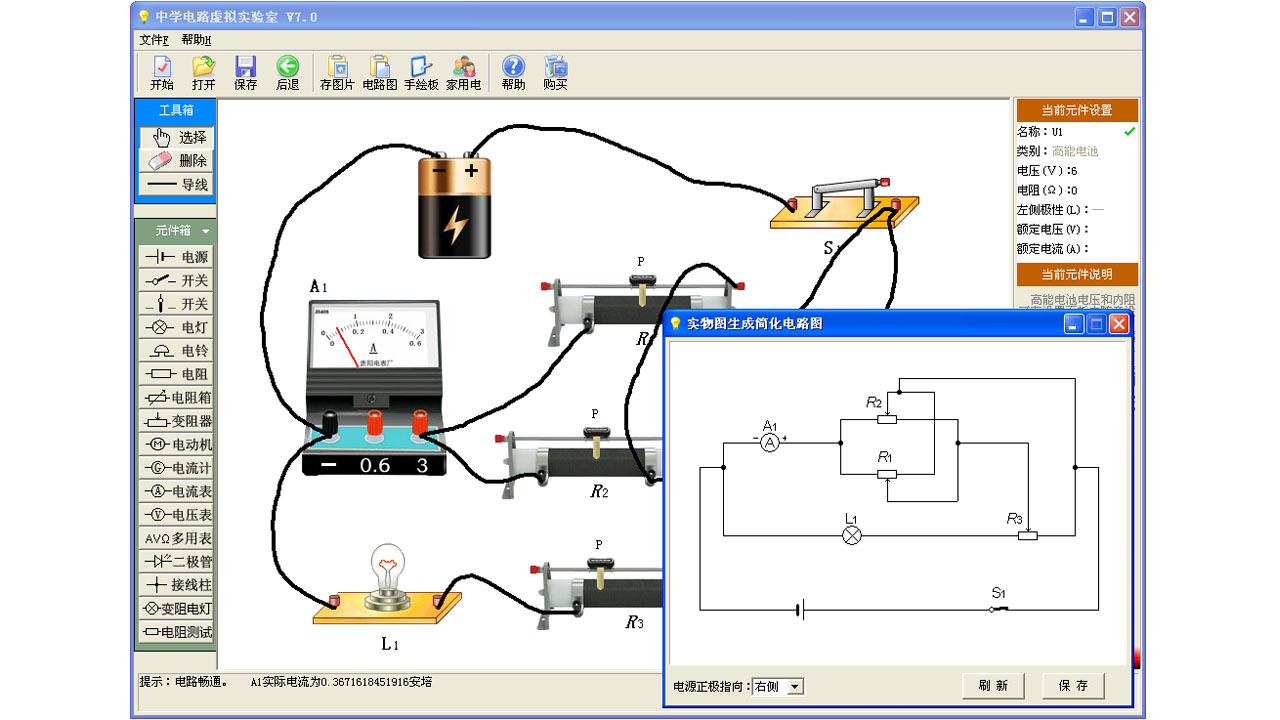Screen dimensions: 1280x720
Task: Select the 电流表 ammeter component
Action: [x=176, y=491]
